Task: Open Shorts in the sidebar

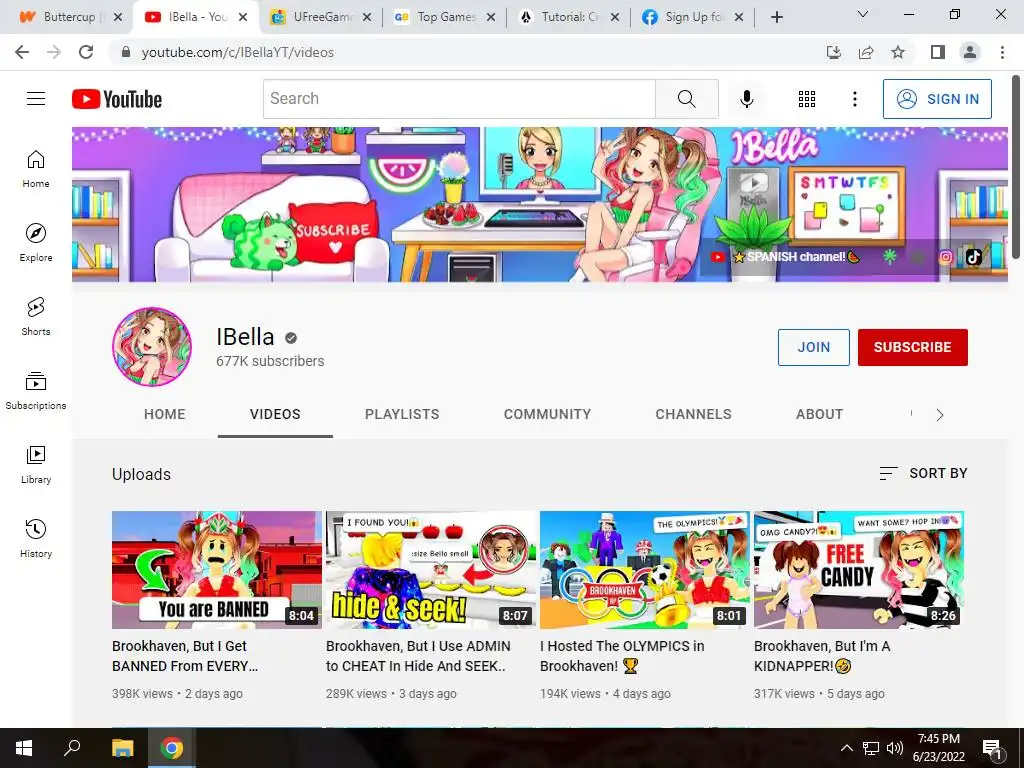Action: pos(36,316)
